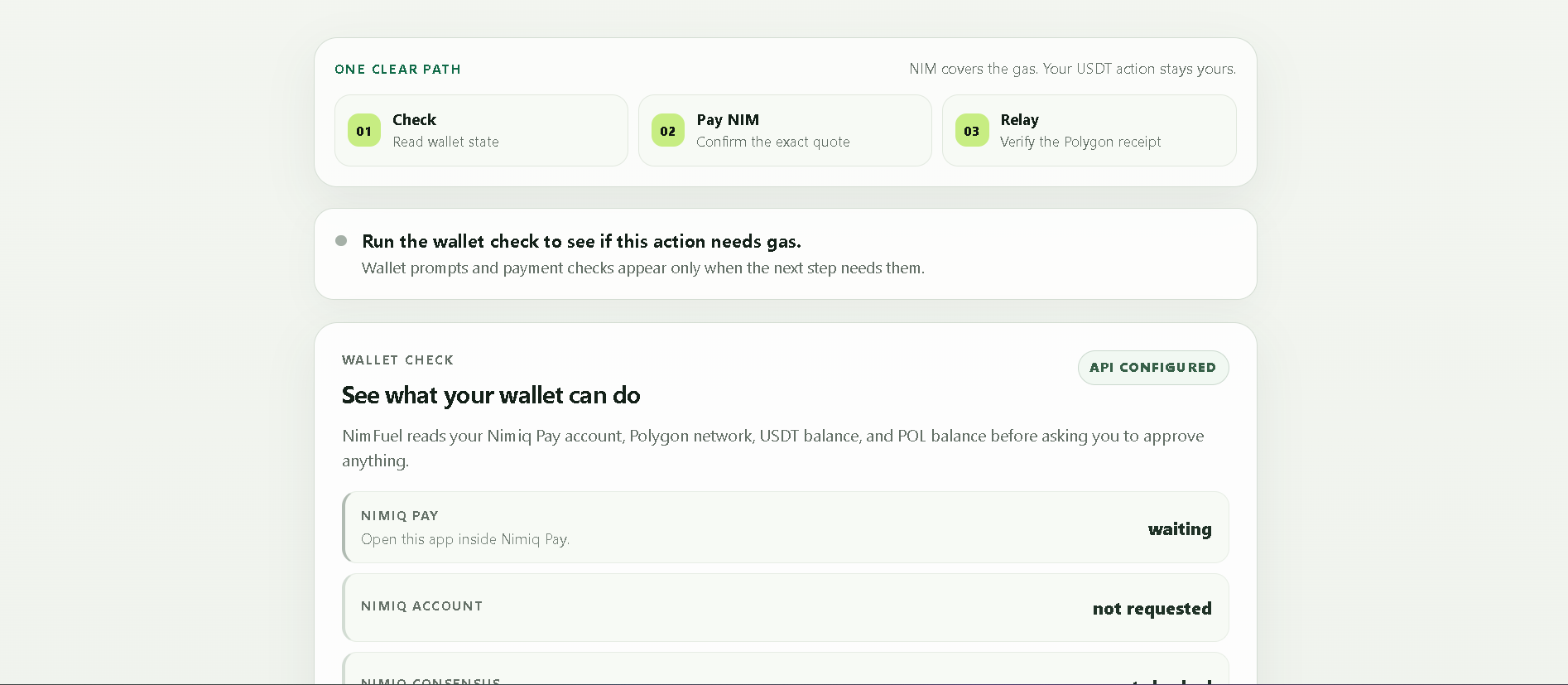Select the Relay step title

[x=1019, y=120]
